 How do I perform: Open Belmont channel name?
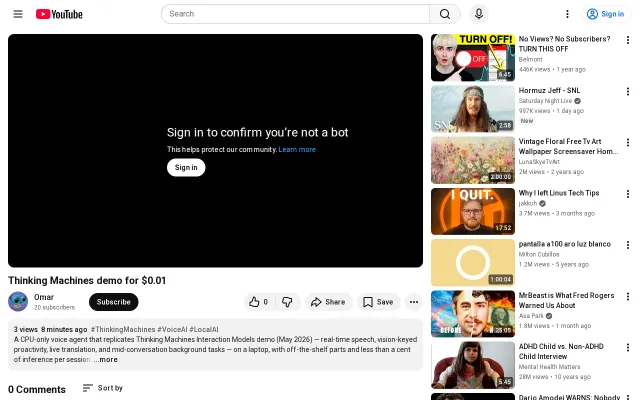tap(530, 59)
